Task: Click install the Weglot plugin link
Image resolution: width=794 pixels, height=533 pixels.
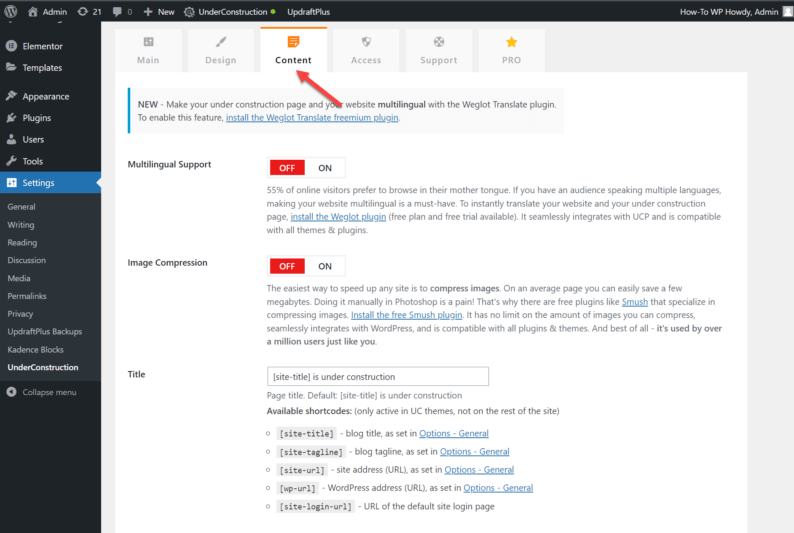Action: [338, 217]
